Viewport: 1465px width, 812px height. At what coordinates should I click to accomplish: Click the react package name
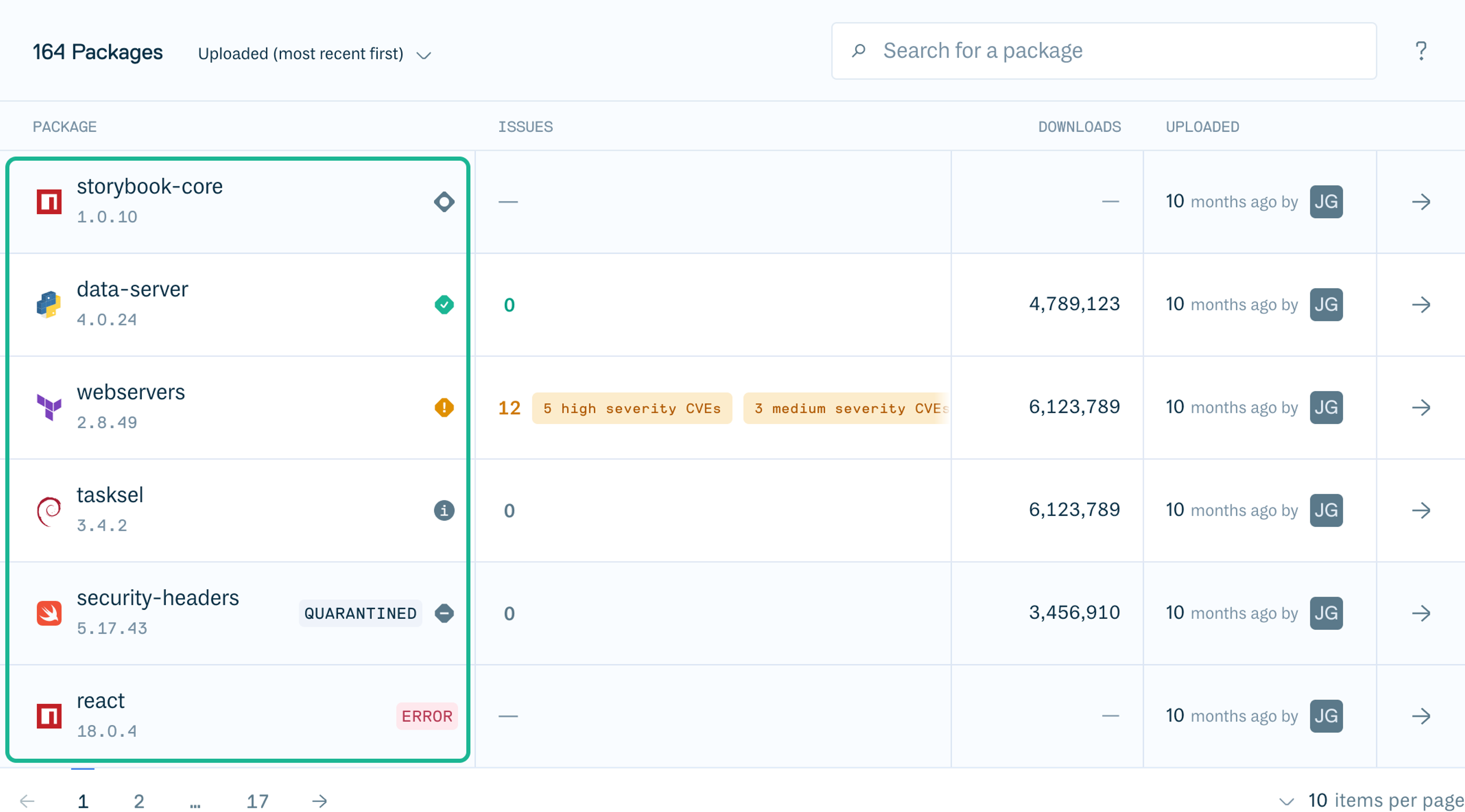pyautogui.click(x=101, y=701)
